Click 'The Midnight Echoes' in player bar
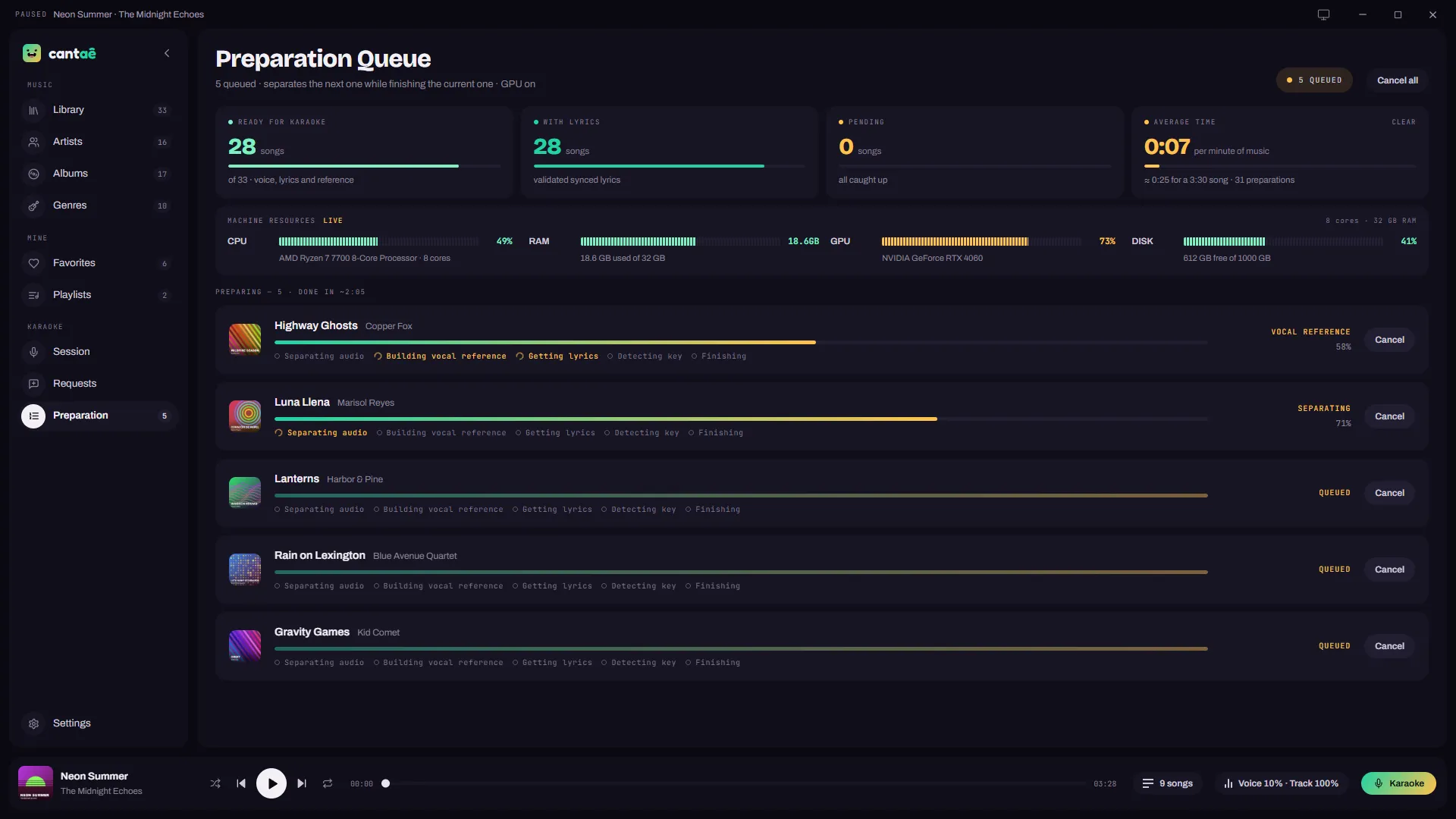The height and width of the screenshot is (819, 1456). [102, 791]
